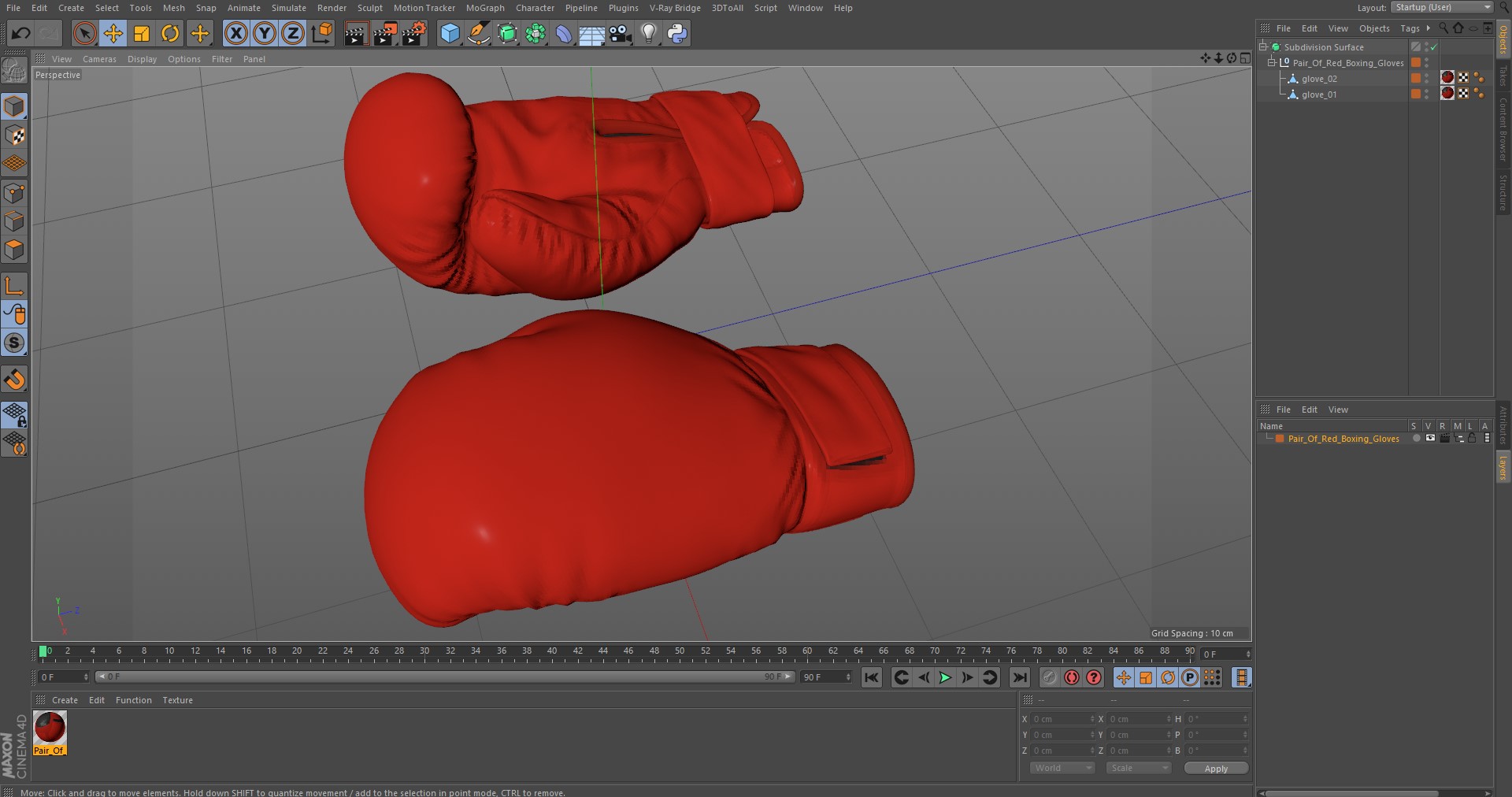Open the Scale mode dropdown
1512x797 pixels.
click(x=1139, y=768)
